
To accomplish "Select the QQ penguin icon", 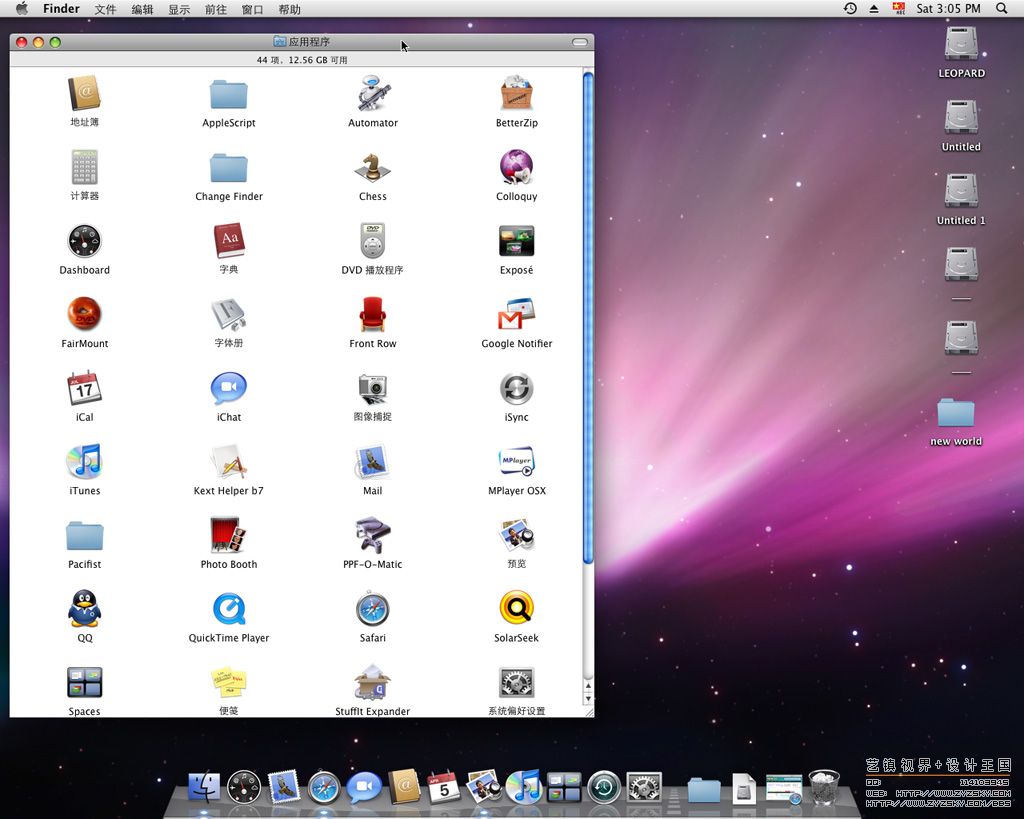I will pos(85,609).
